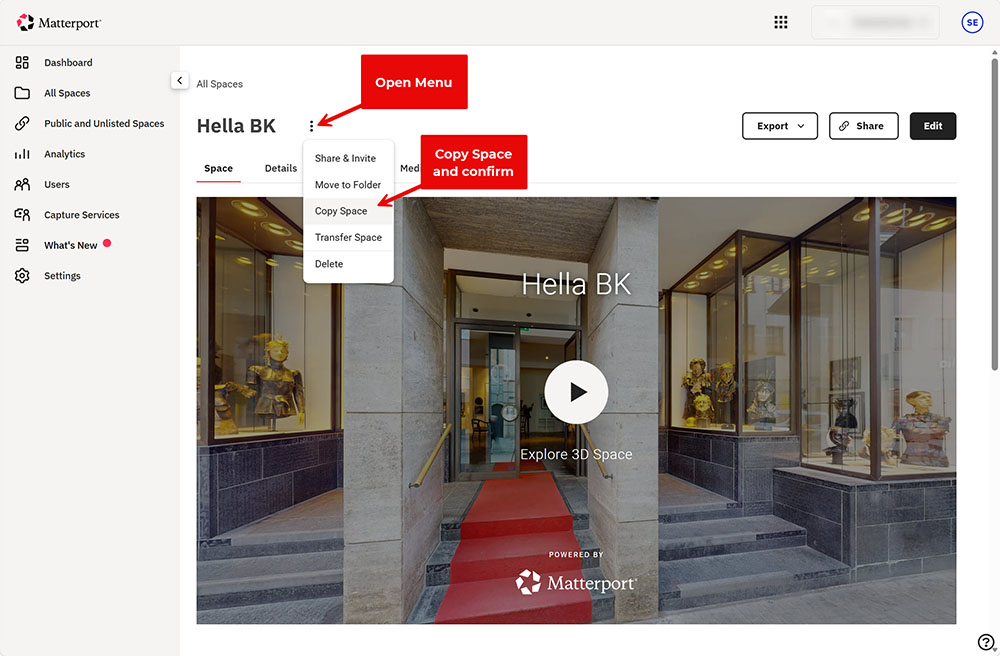The image size is (1000, 656).
Task: Click the page vertical scrollbar
Action: [x=994, y=214]
